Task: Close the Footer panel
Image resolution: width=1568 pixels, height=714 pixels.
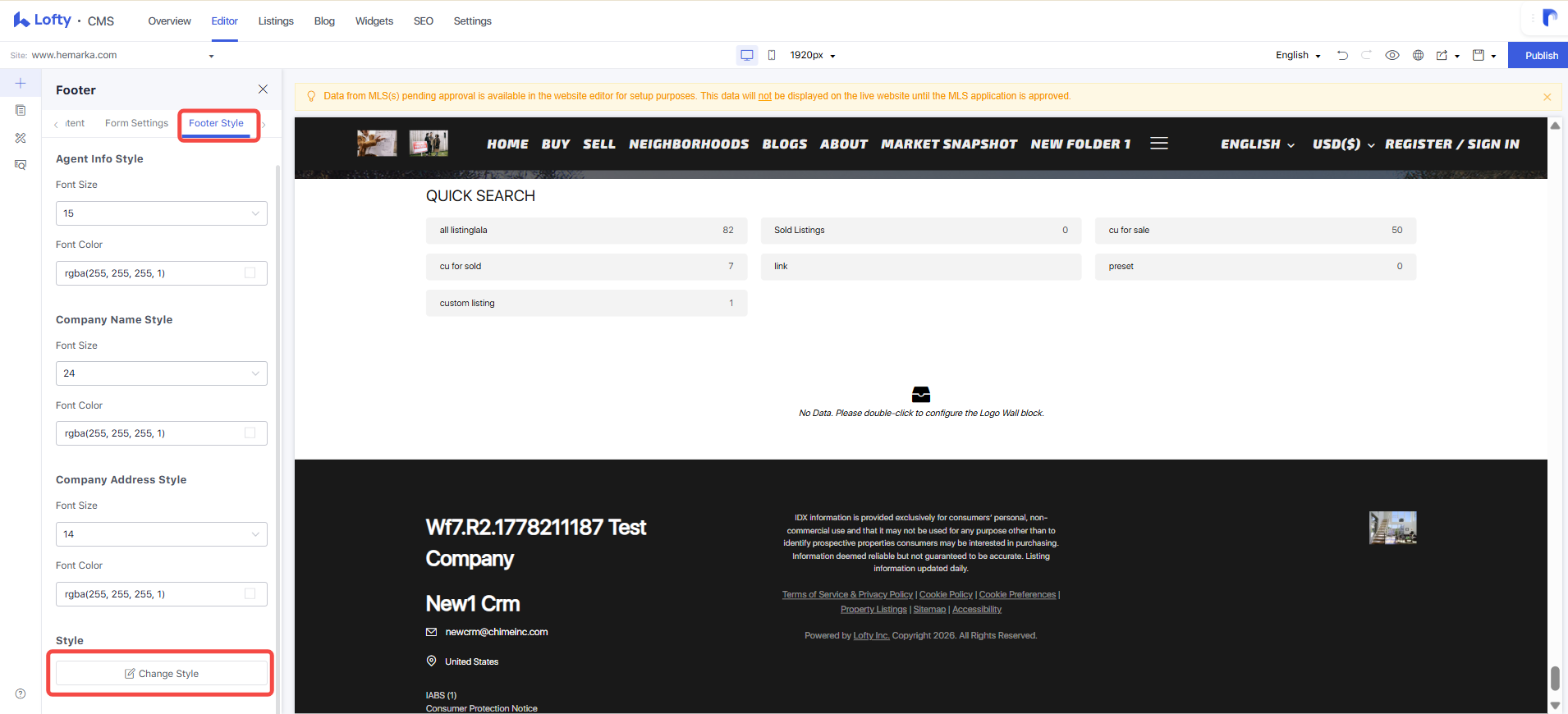Action: [x=263, y=89]
